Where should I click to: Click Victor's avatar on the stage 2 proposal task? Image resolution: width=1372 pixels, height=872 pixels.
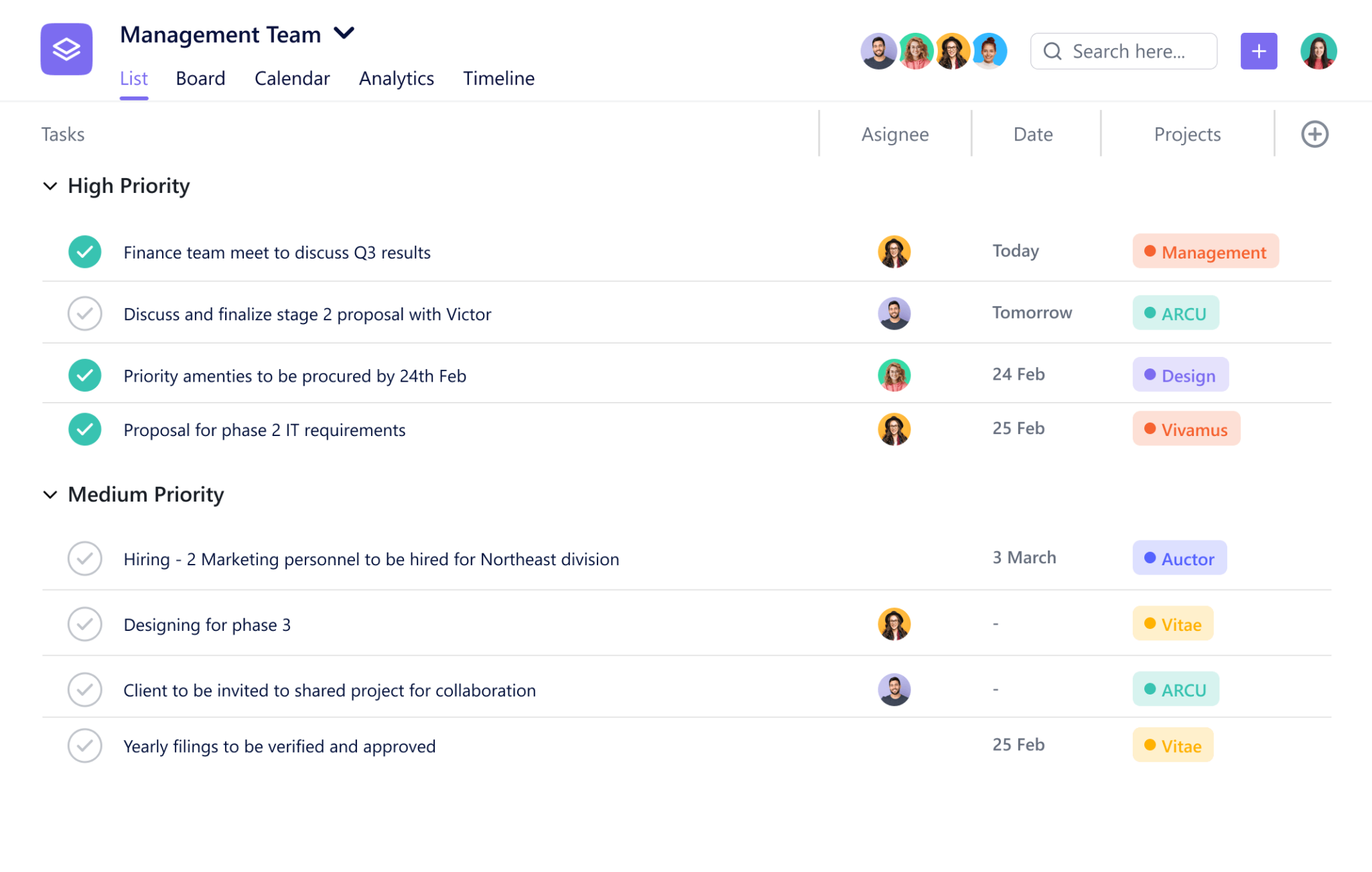894,313
